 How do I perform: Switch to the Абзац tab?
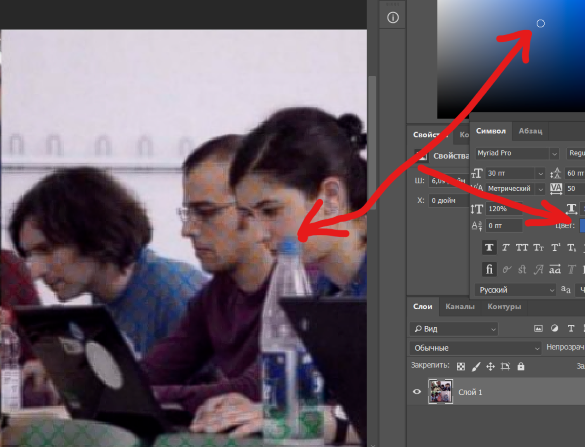pyautogui.click(x=530, y=131)
